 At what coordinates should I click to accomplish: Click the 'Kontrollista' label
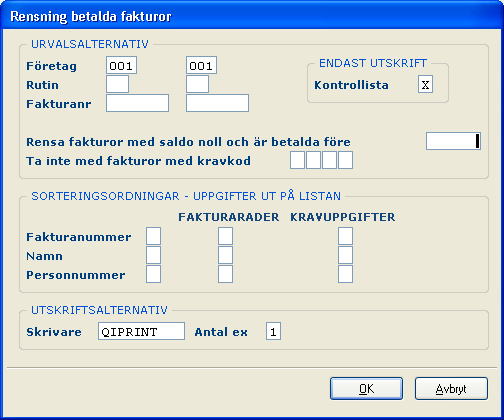[x=351, y=85]
